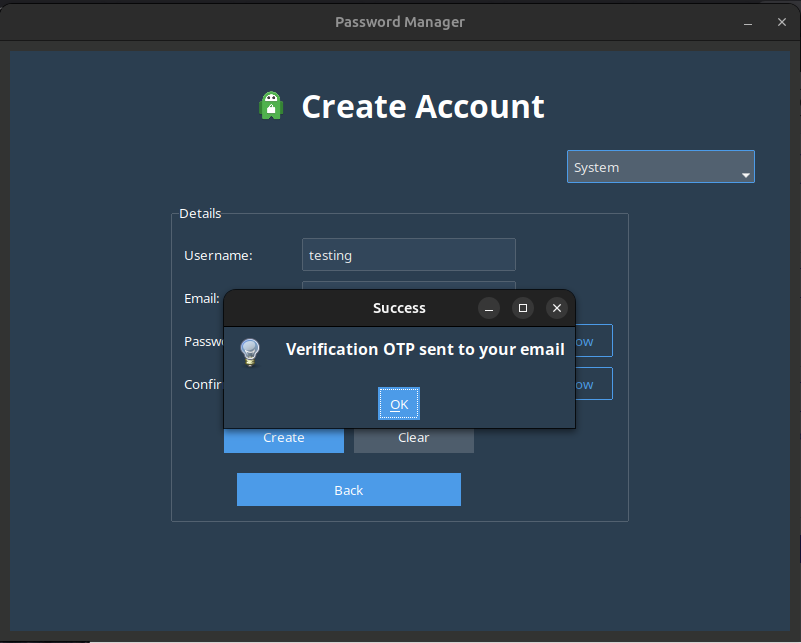This screenshot has width=801, height=643.
Task: Click the Success dialog title bar
Action: pos(399,308)
